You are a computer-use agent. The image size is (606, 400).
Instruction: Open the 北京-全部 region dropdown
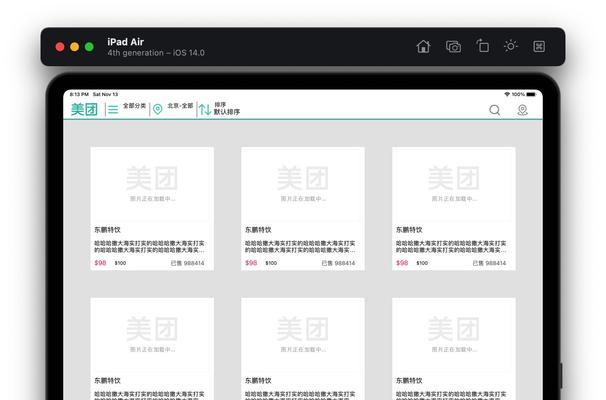point(180,106)
